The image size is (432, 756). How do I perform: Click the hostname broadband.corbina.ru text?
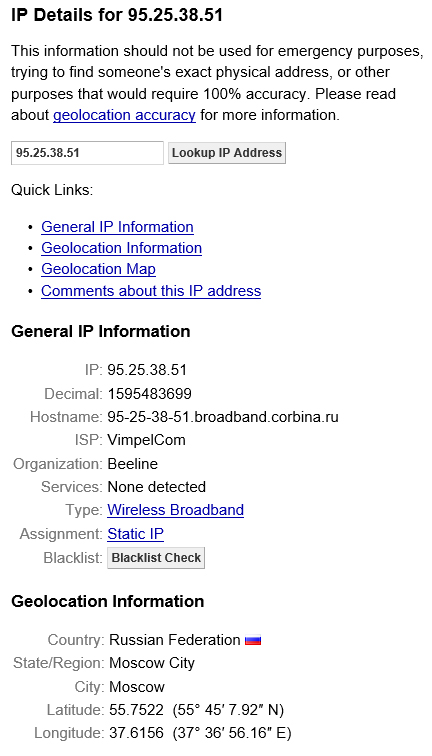pos(223,417)
